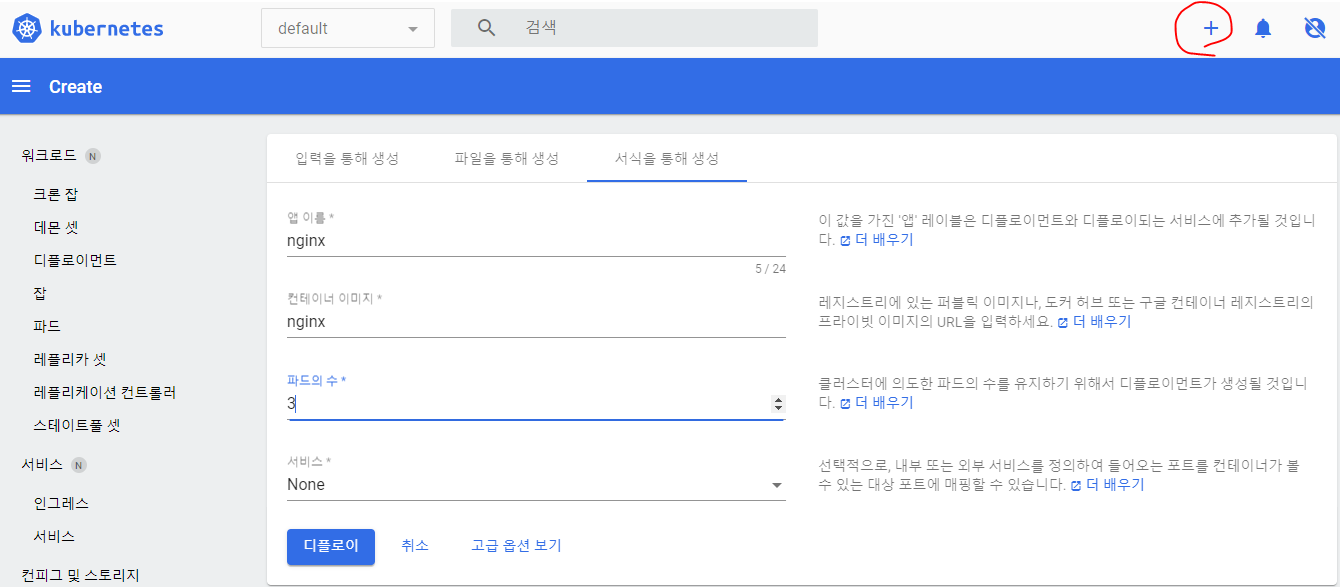
Task: Open the notifications bell icon
Action: coord(1263,28)
